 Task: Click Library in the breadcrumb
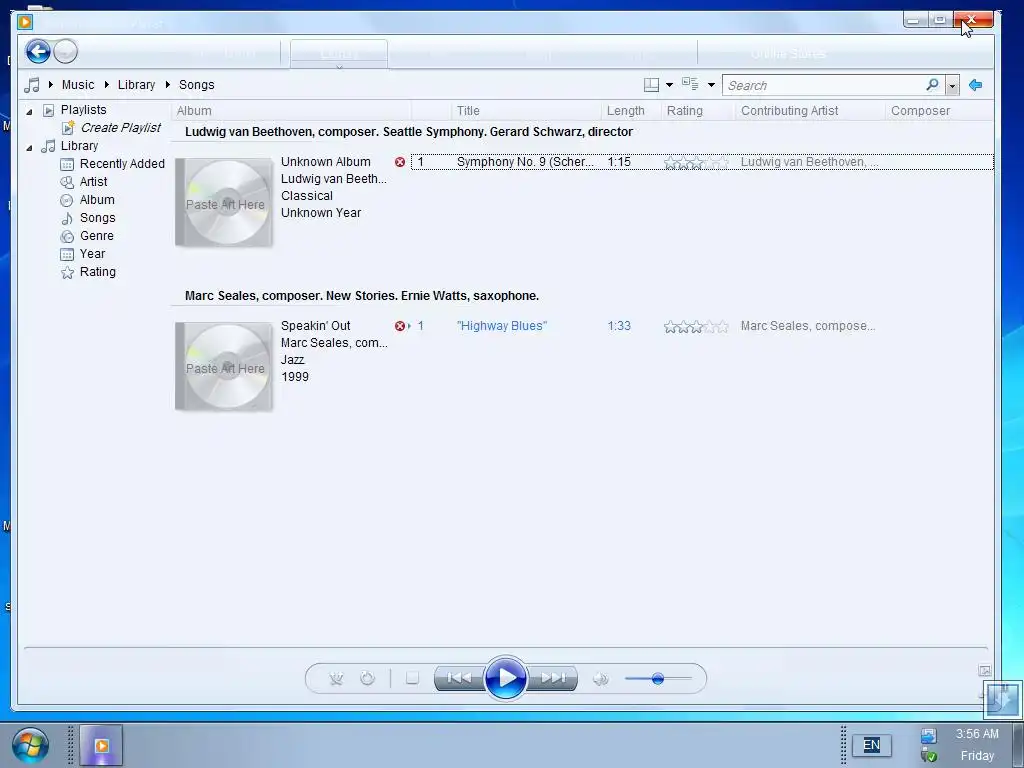click(x=136, y=85)
